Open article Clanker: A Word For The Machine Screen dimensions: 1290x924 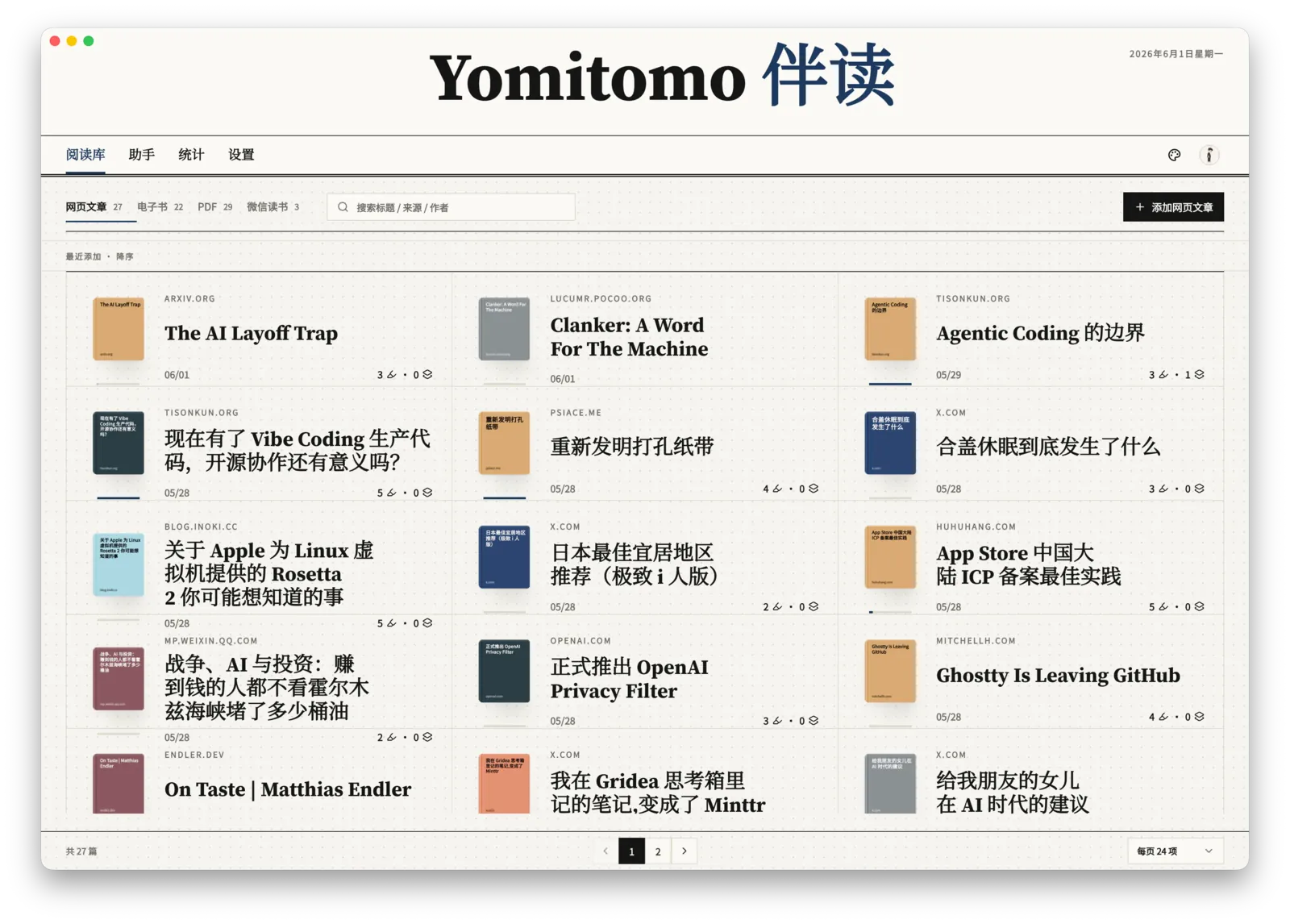pyautogui.click(x=629, y=337)
